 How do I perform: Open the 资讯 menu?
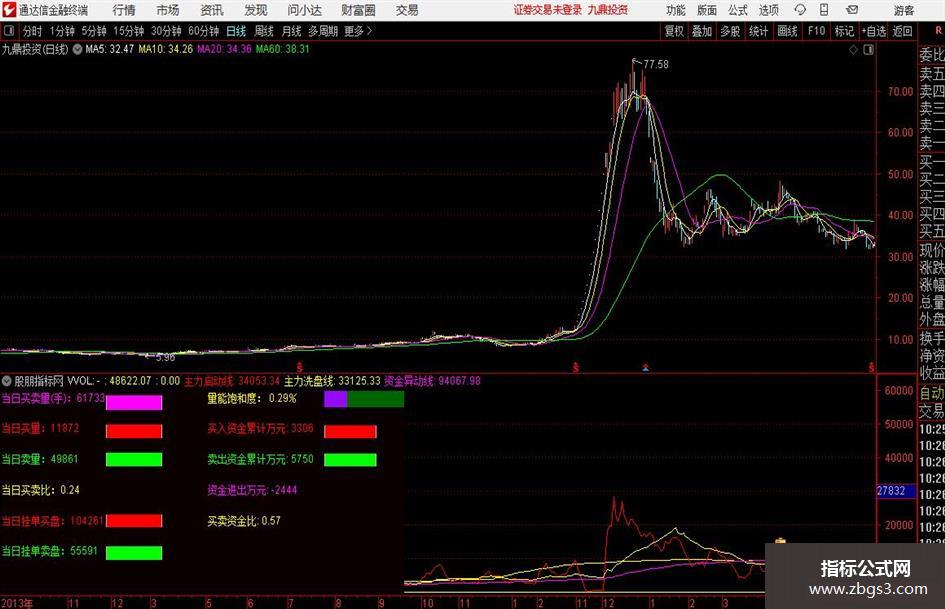click(x=212, y=10)
